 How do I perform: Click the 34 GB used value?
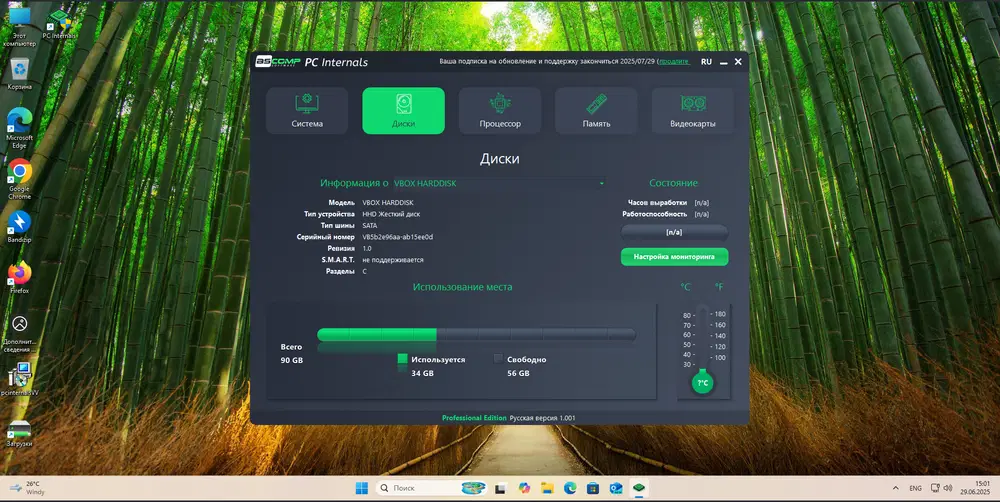click(x=422, y=373)
